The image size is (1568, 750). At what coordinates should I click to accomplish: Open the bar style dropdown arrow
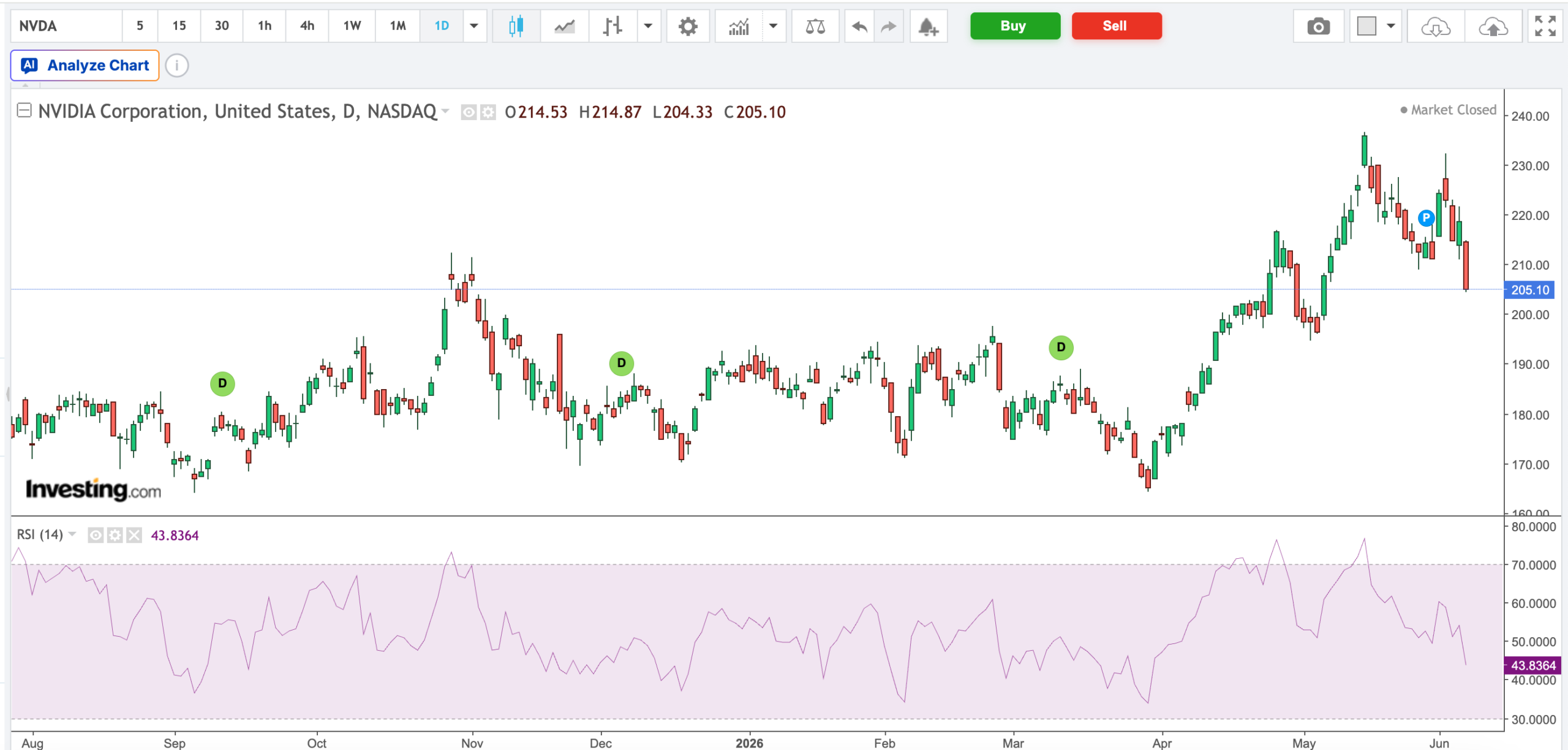(648, 26)
